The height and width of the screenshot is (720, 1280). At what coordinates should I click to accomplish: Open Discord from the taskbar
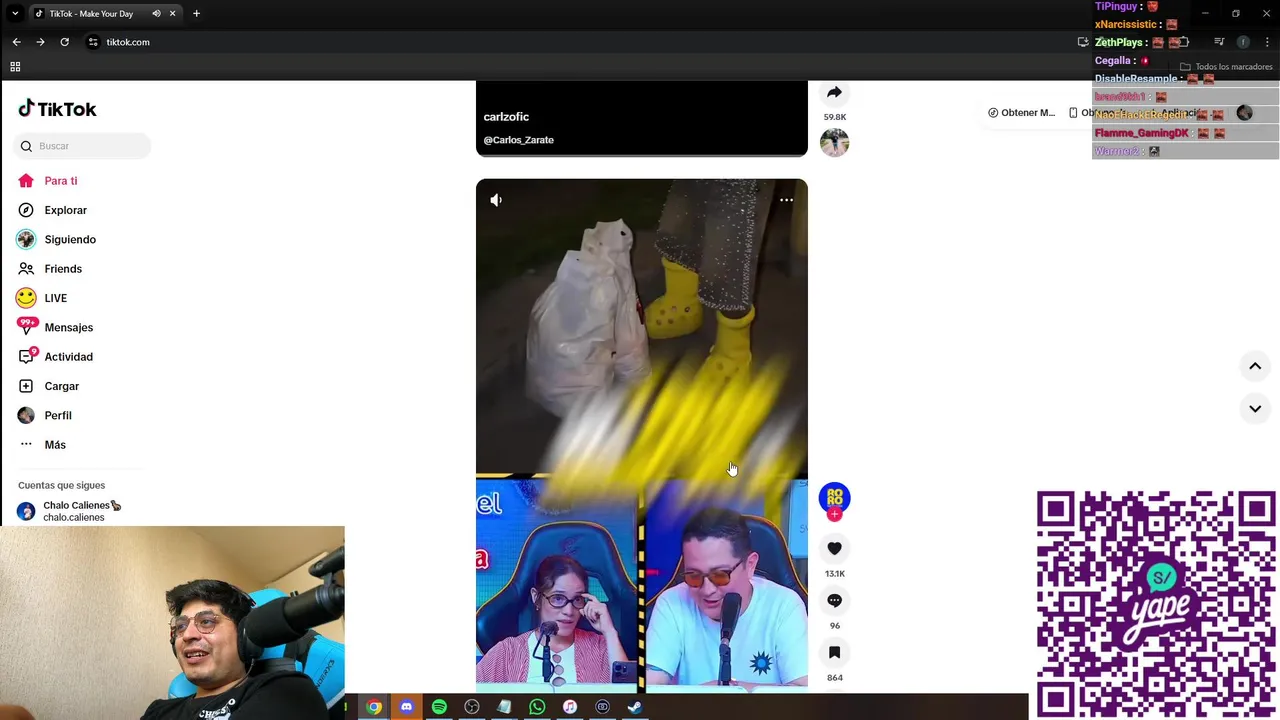click(406, 707)
